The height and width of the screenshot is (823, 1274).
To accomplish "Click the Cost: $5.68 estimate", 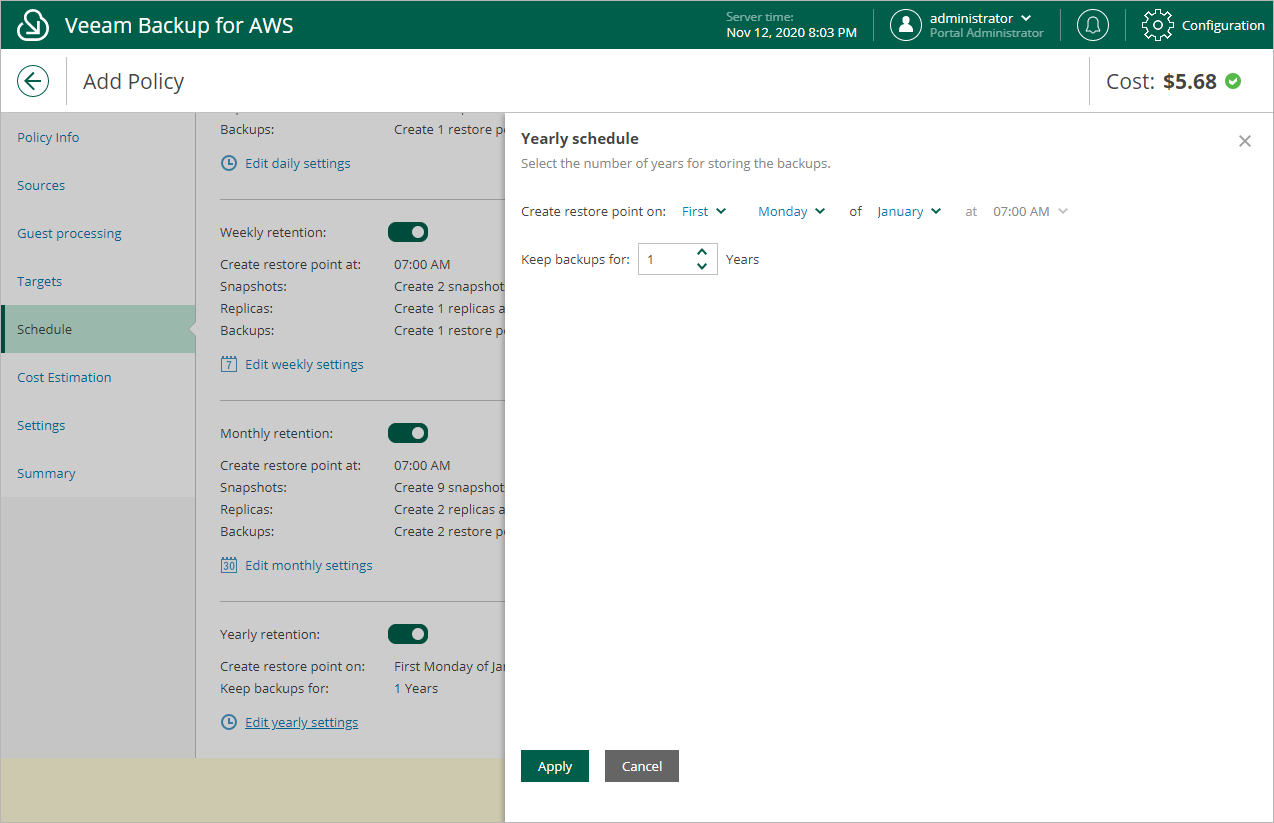I will pyautogui.click(x=1161, y=81).
